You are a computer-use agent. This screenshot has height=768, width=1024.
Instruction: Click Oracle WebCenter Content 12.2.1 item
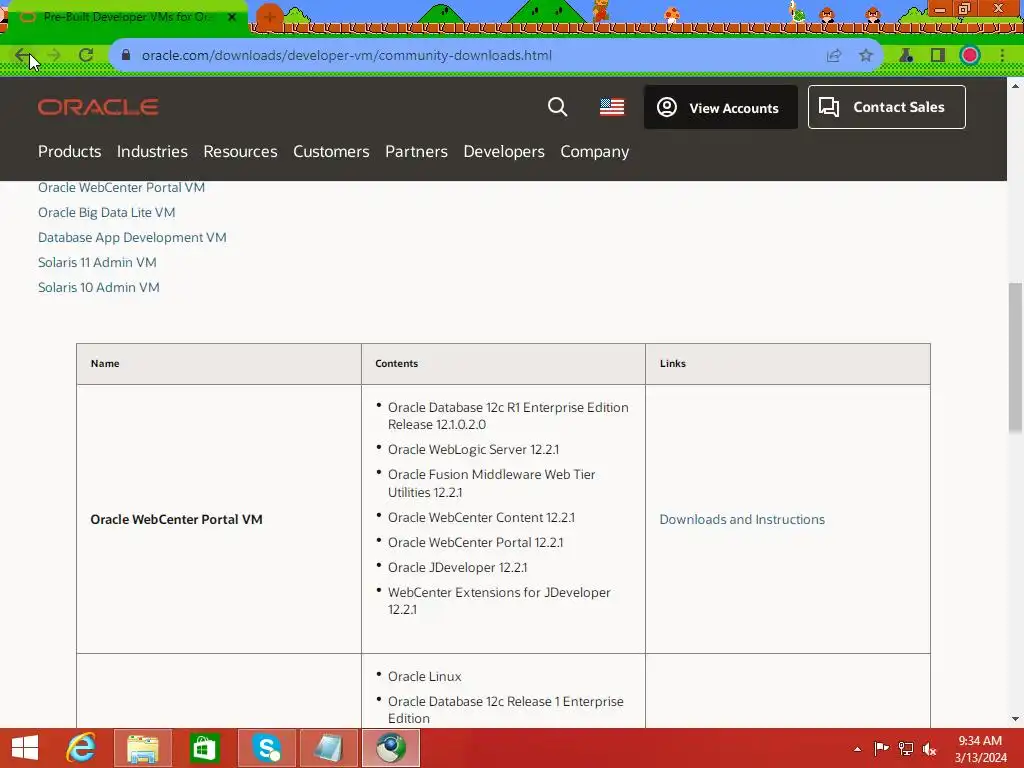click(481, 517)
